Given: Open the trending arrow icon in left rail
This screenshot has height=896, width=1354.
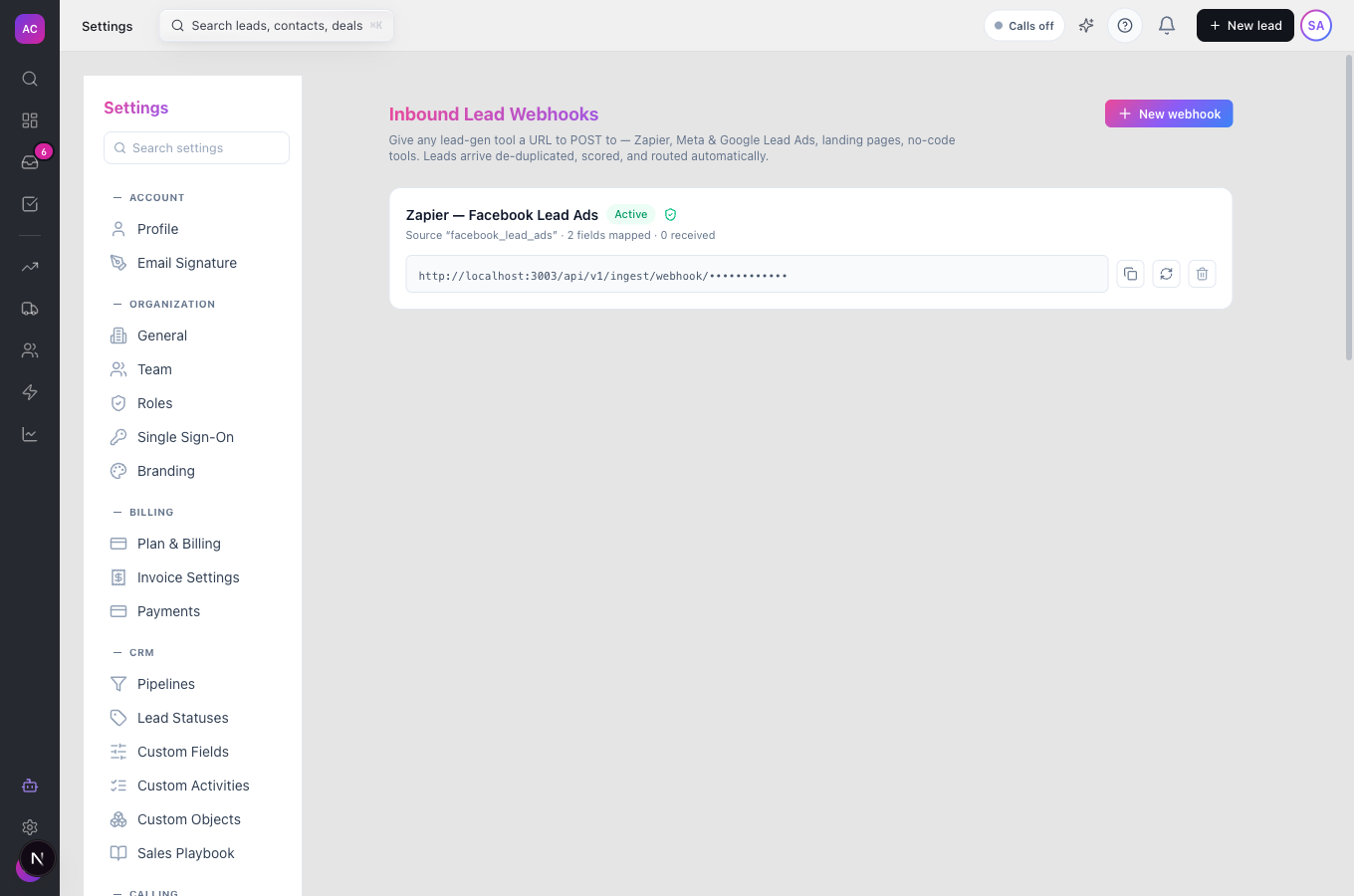Looking at the screenshot, I should coord(30,267).
